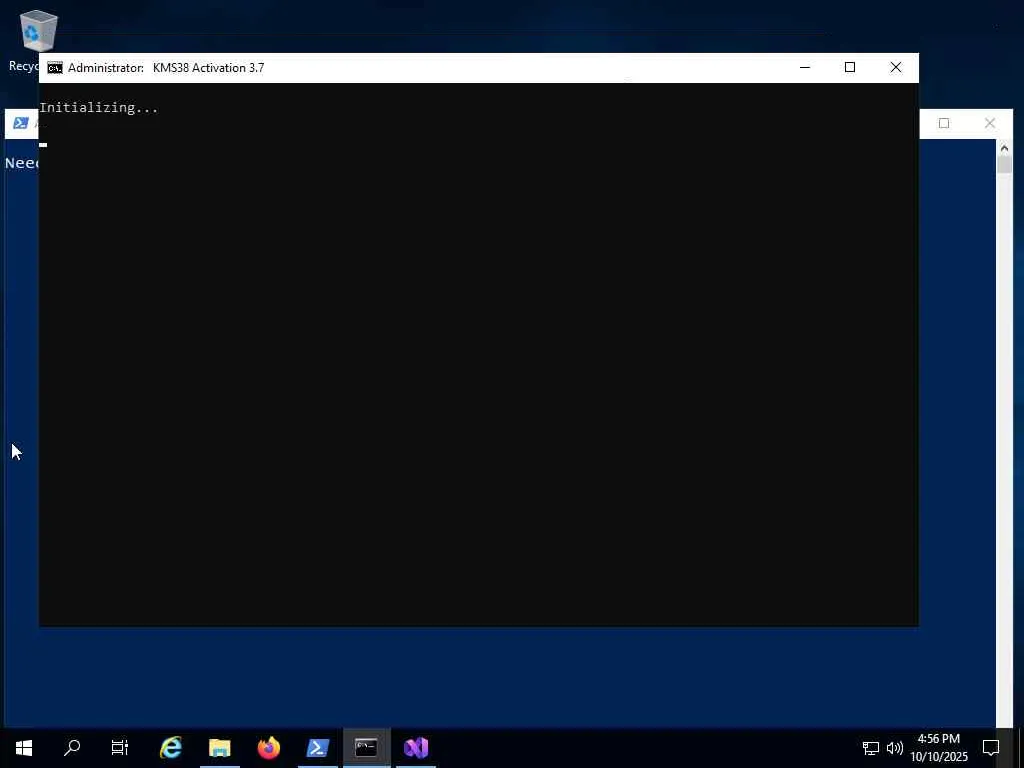1024x768 pixels.
Task: Click the PowerShell window's title icon
Action: pyautogui.click(x=21, y=123)
